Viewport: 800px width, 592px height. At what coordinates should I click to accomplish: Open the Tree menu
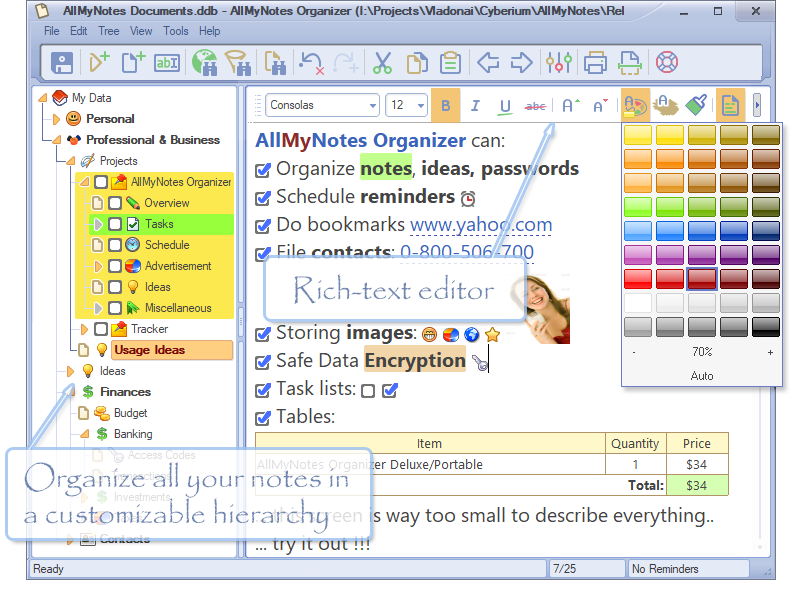tap(109, 31)
